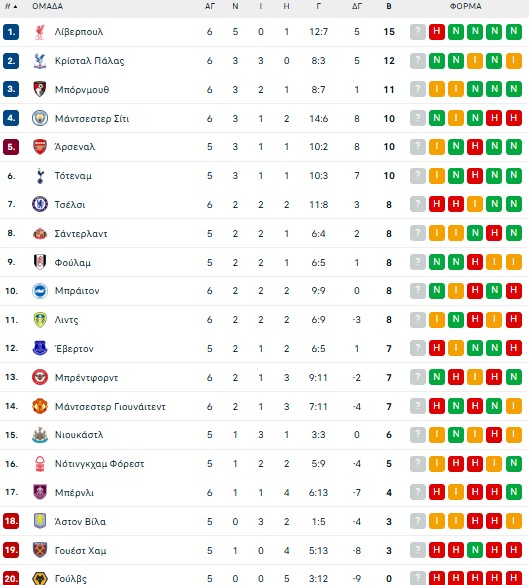Open the Λίβερπουλ team link
Screen dimensions: 529x585
click(x=79, y=32)
